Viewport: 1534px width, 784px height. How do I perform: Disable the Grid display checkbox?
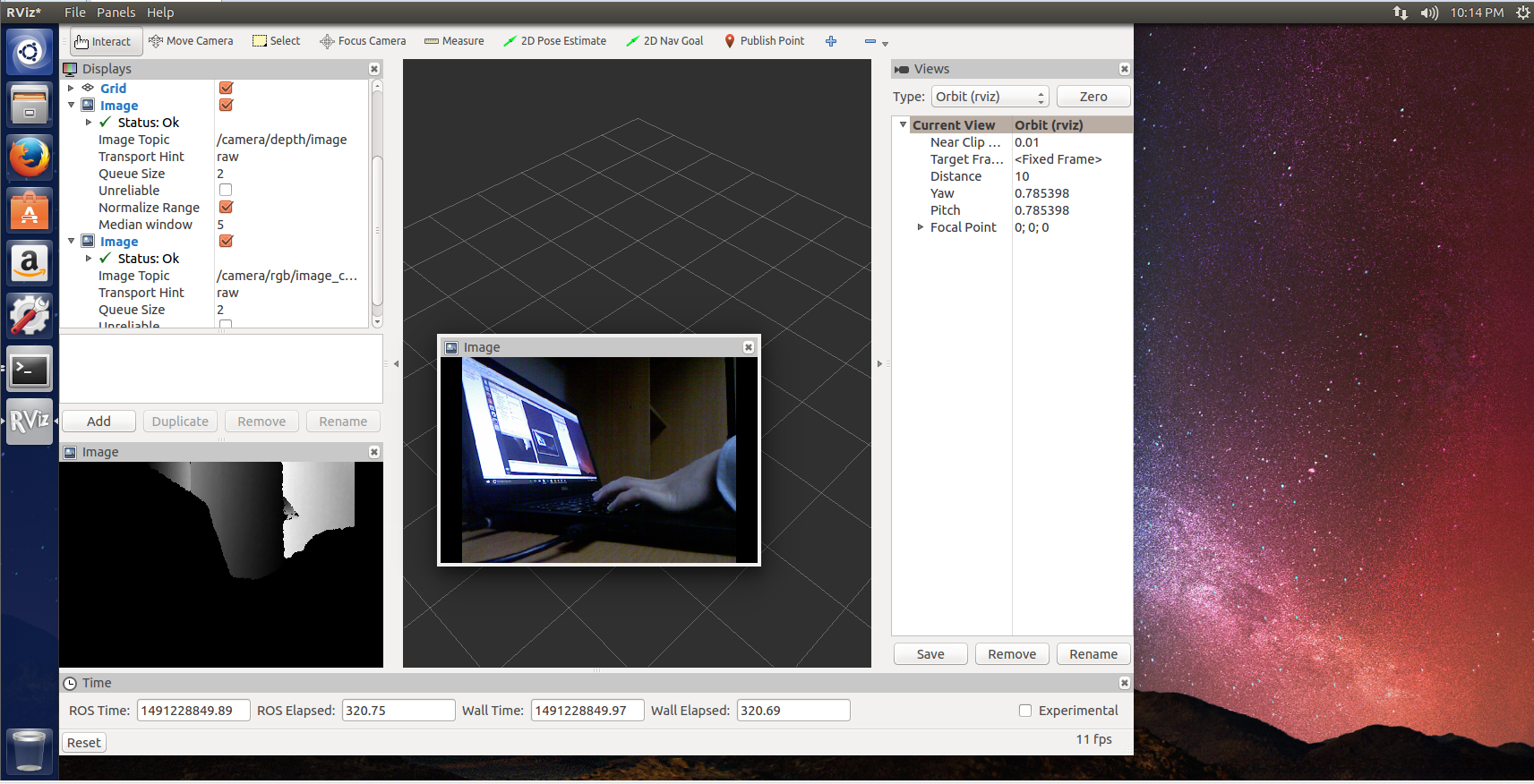point(226,88)
